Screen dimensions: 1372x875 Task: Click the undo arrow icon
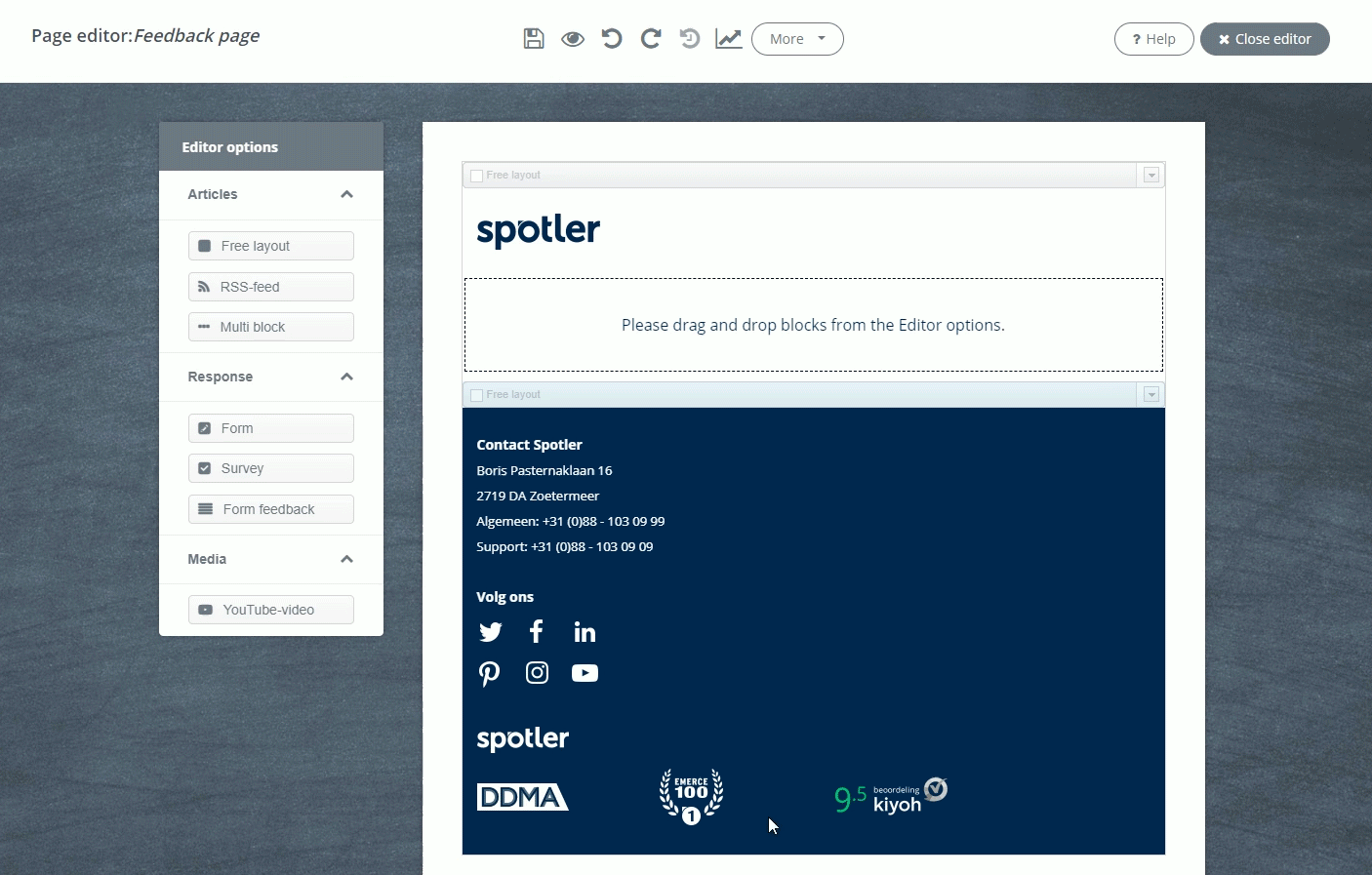coord(612,39)
